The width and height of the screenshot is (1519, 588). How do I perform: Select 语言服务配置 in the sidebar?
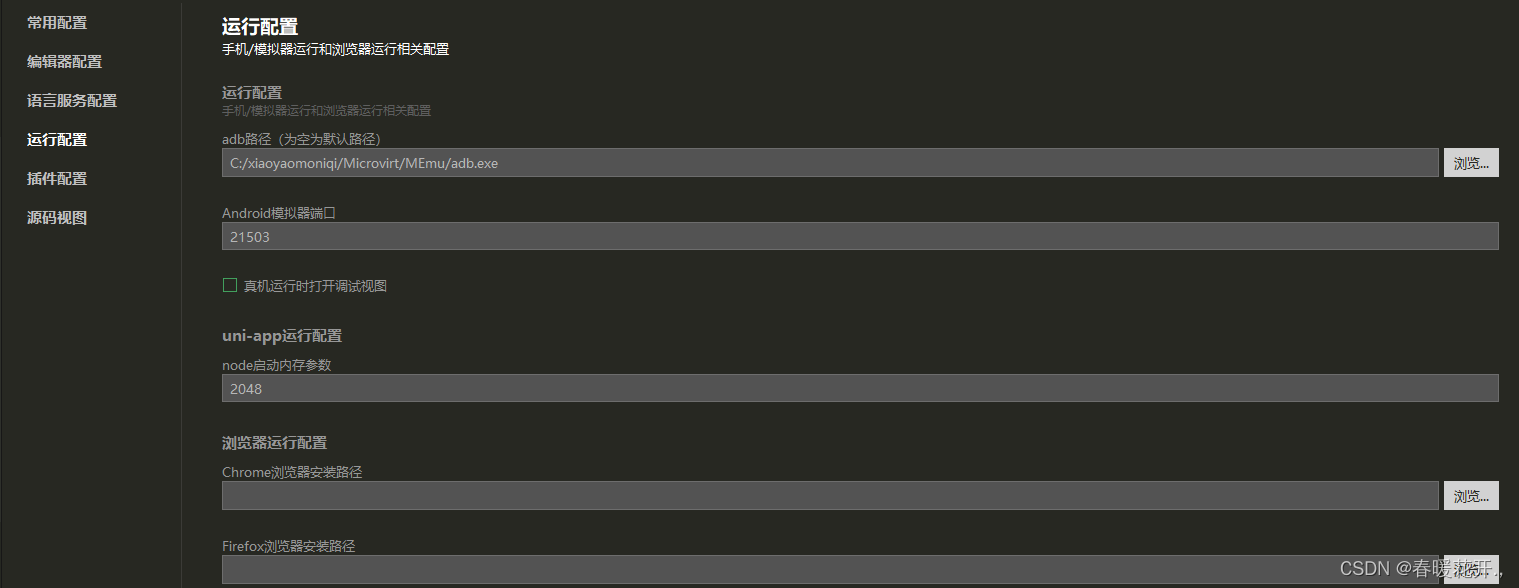(x=71, y=100)
